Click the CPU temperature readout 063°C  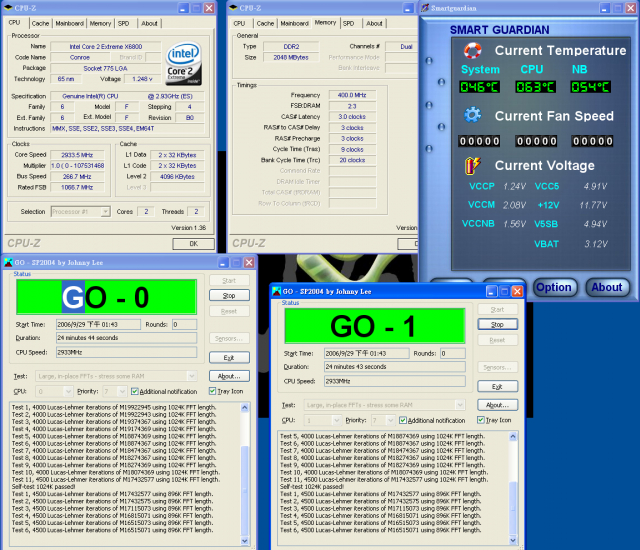(x=535, y=87)
